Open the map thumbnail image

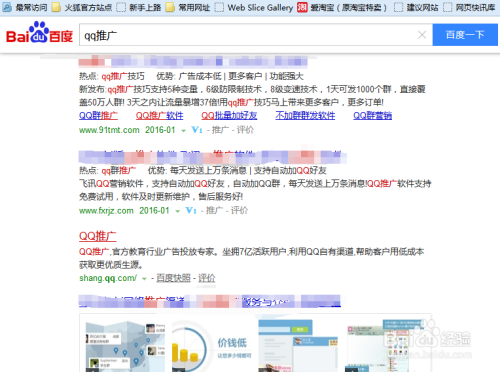tap(125, 346)
